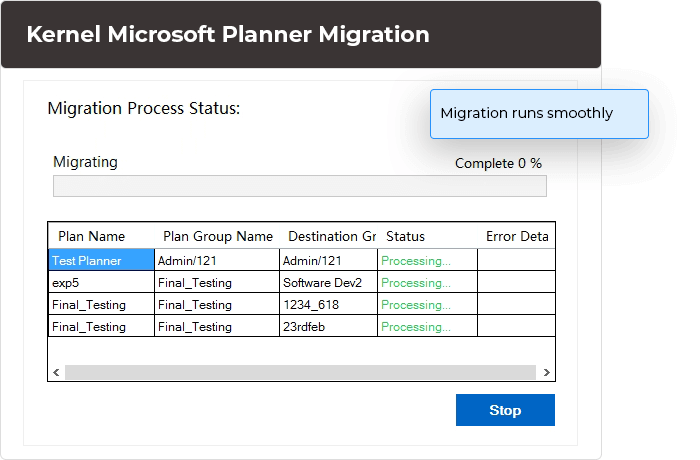Click the 23rdfeb destination cell
Viewport: 700px width, 460px height.
coord(329,326)
